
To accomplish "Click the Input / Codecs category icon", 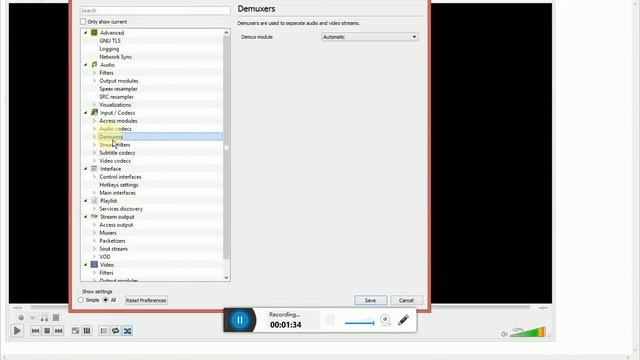I will [94, 113].
